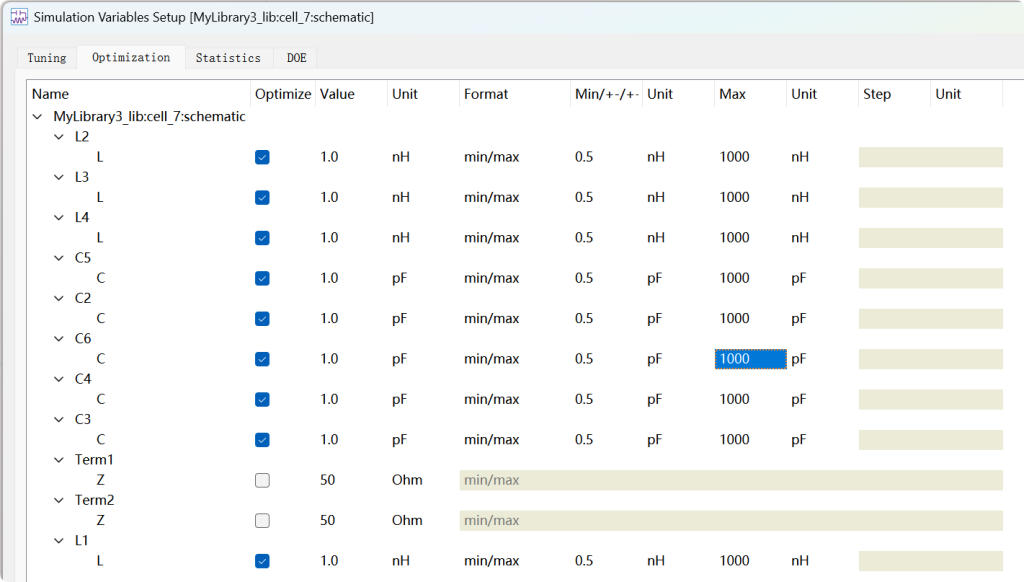
Task: Click the Step field in L2 row
Action: point(894,157)
